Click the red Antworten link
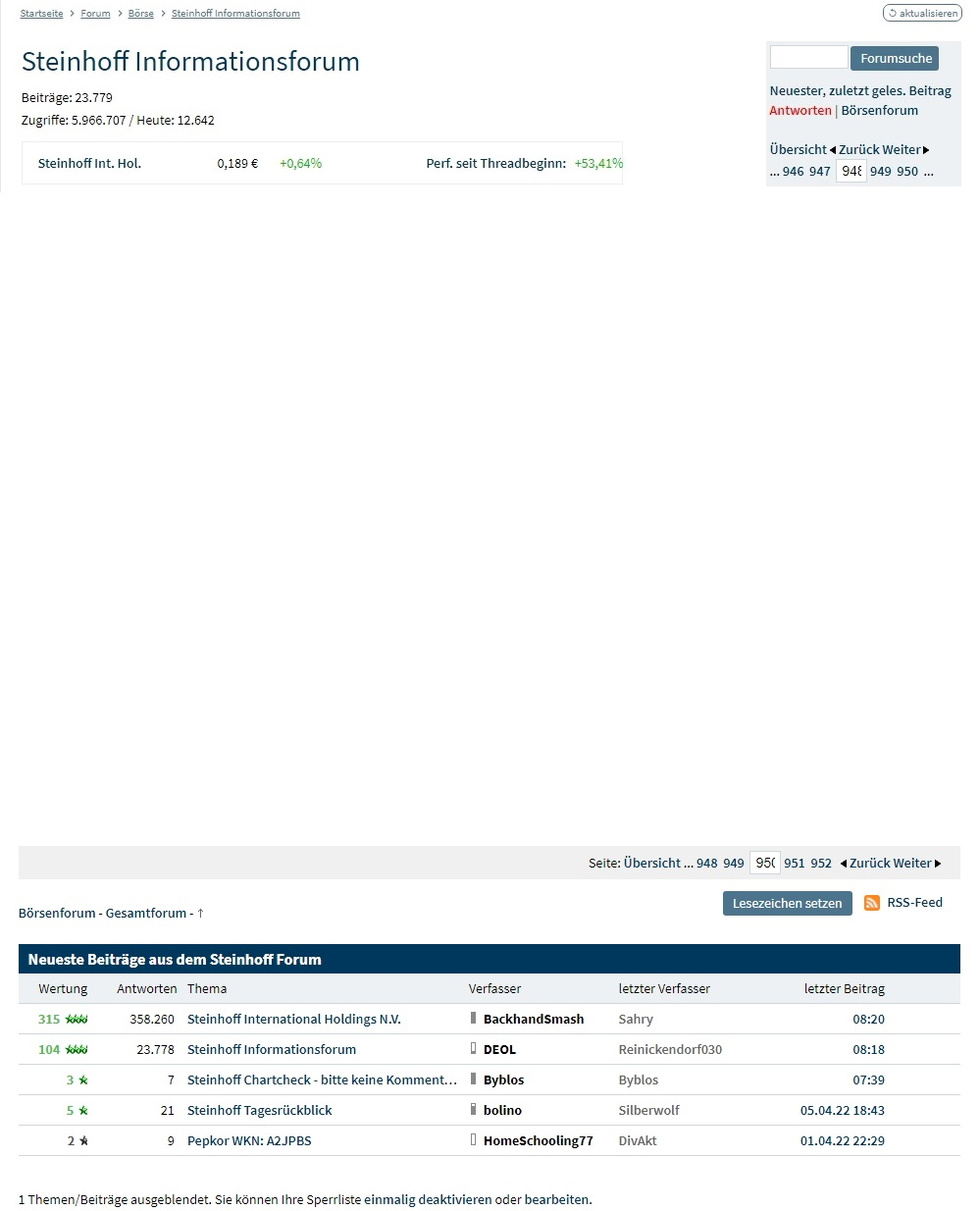The height and width of the screenshot is (1211, 980). (800, 111)
